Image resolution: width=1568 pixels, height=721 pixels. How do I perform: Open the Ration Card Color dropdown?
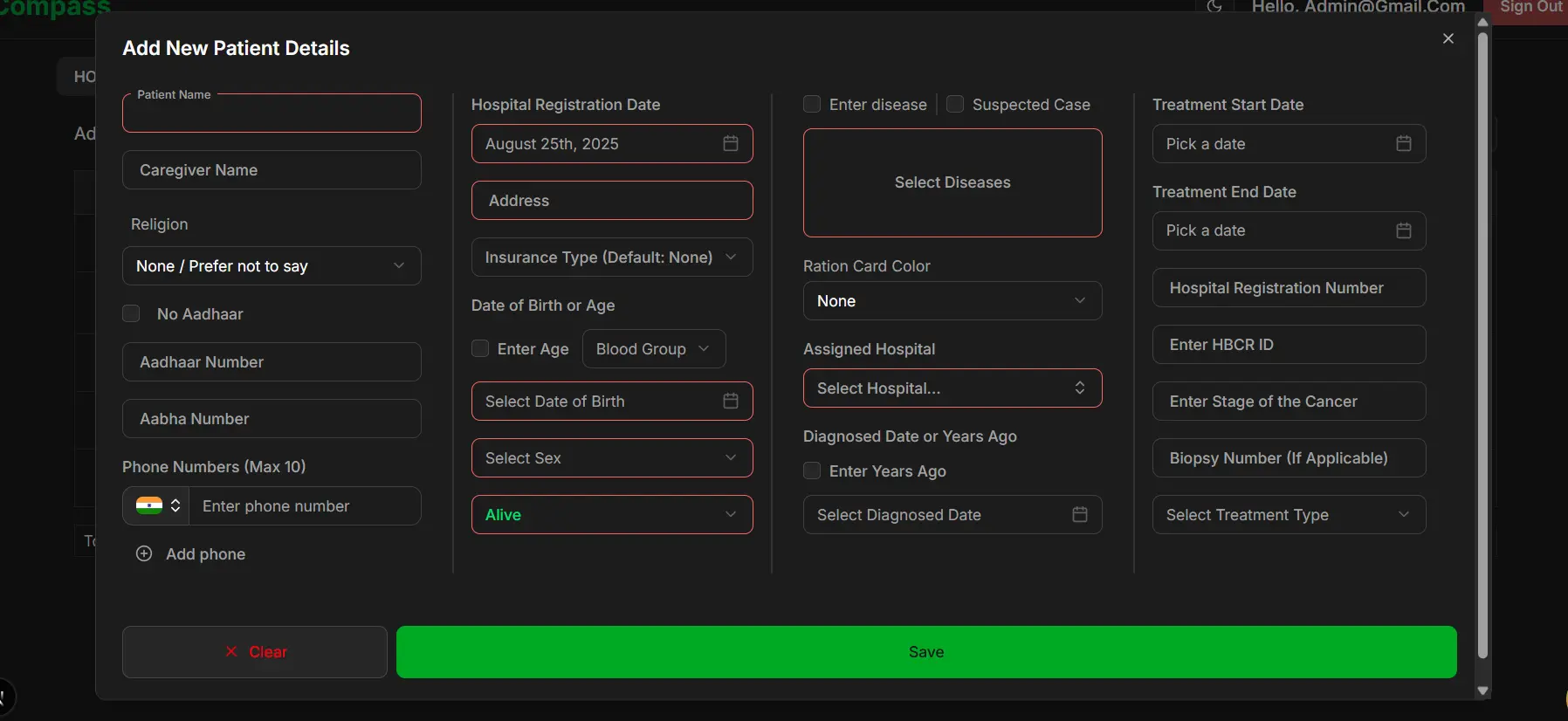point(952,300)
